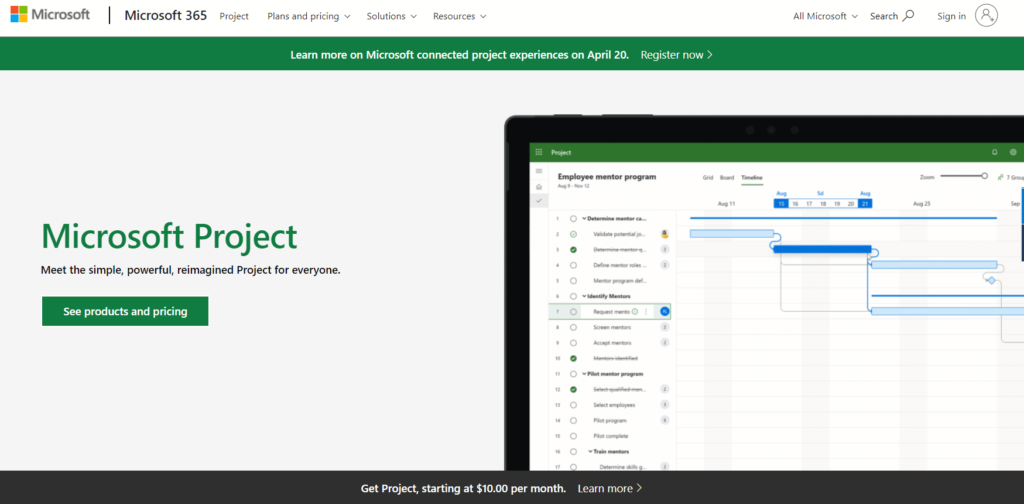Click the Search text link

(884, 16)
